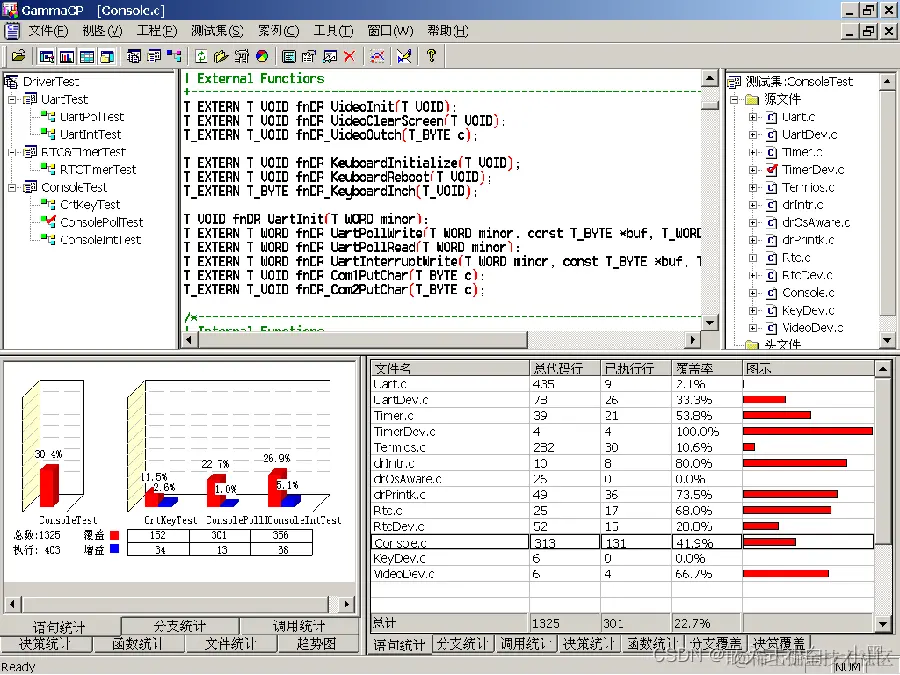
Task: Click the blue-yellow merge toolbar icon
Action: [x=404, y=56]
